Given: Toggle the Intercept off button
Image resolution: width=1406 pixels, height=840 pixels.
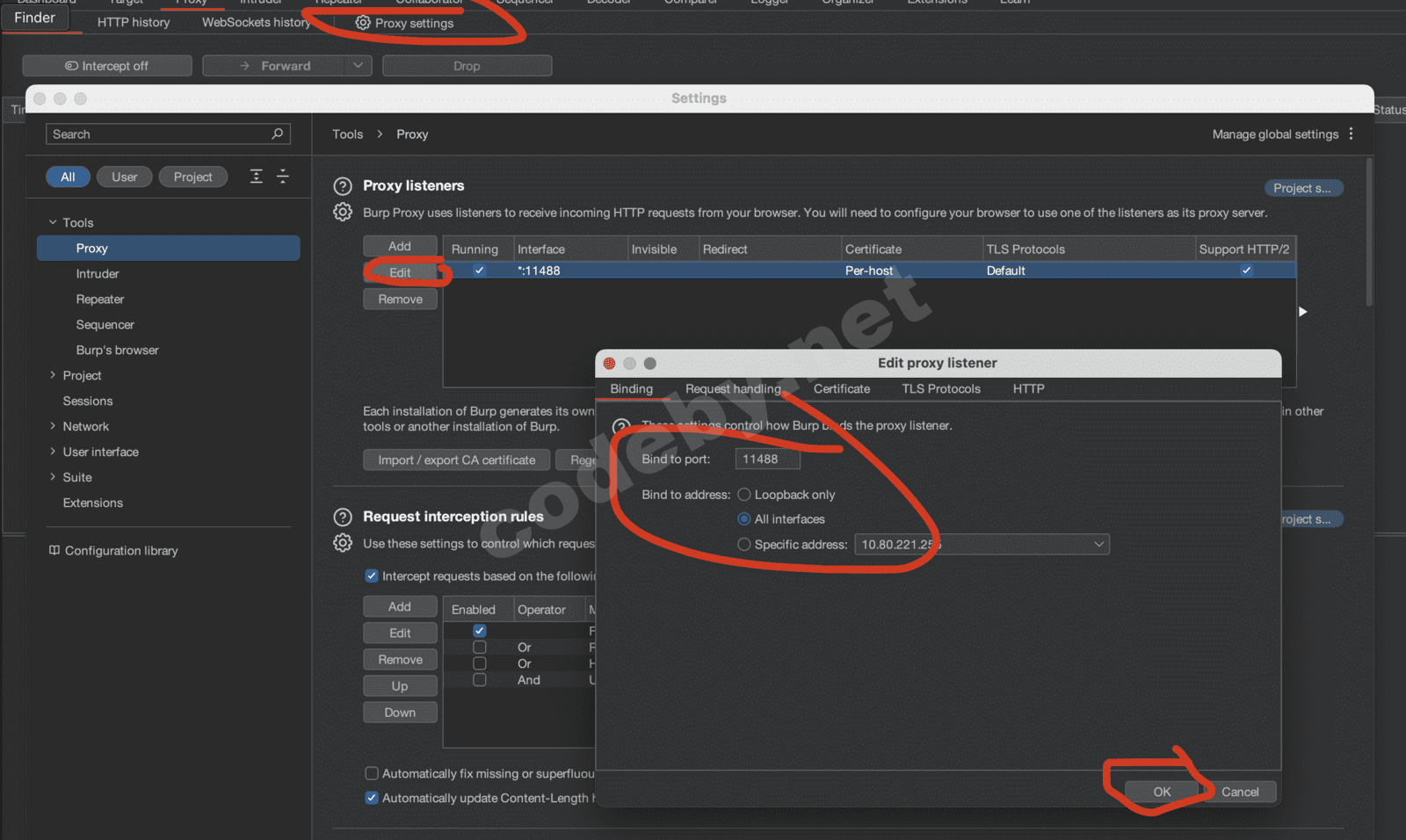Looking at the screenshot, I should (107, 66).
